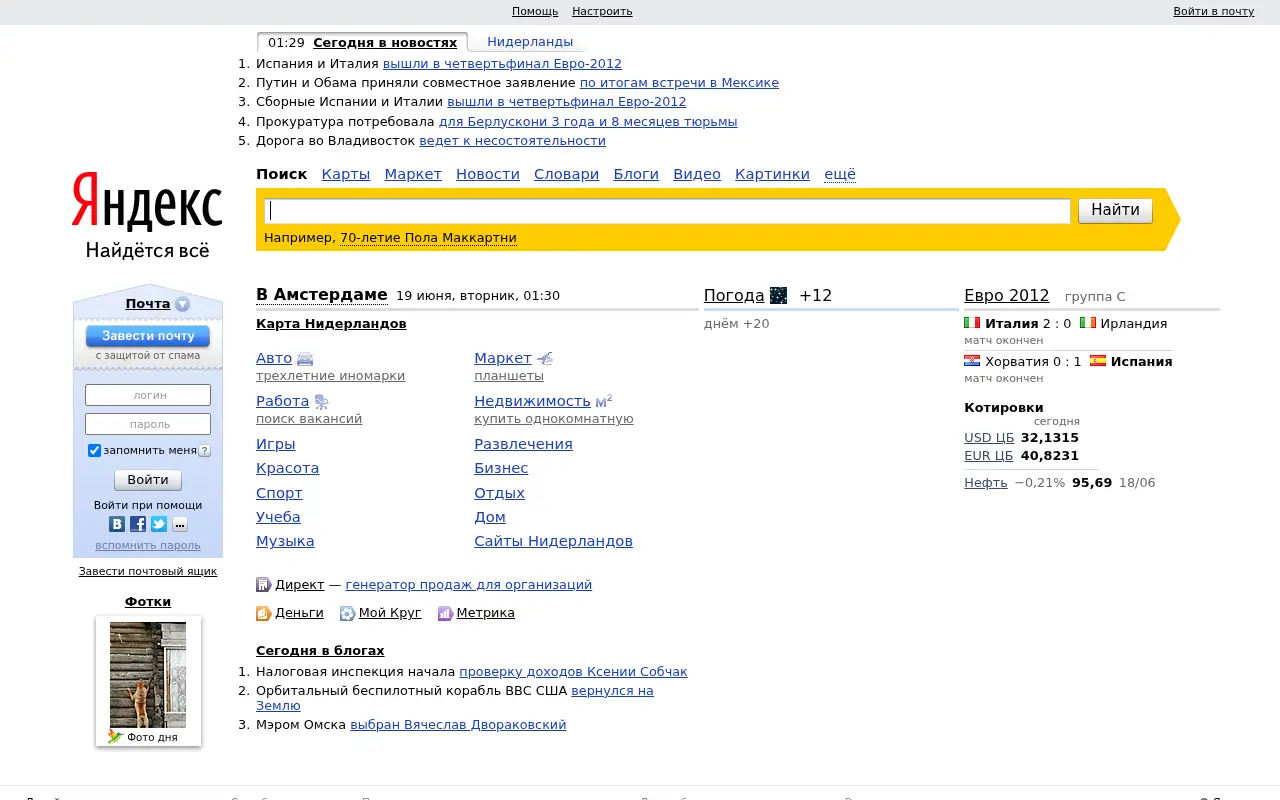
Task: Click the car icon beside Авто
Action: (305, 358)
